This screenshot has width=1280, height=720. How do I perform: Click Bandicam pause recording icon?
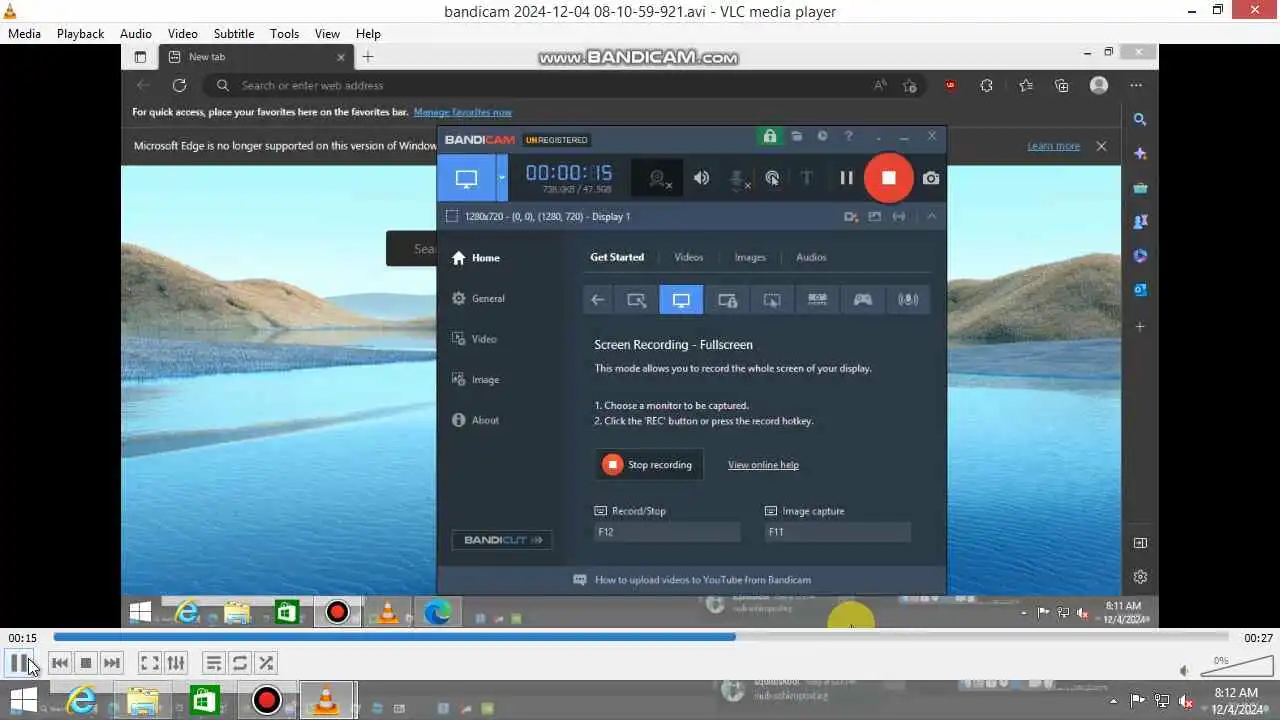pyautogui.click(x=846, y=178)
